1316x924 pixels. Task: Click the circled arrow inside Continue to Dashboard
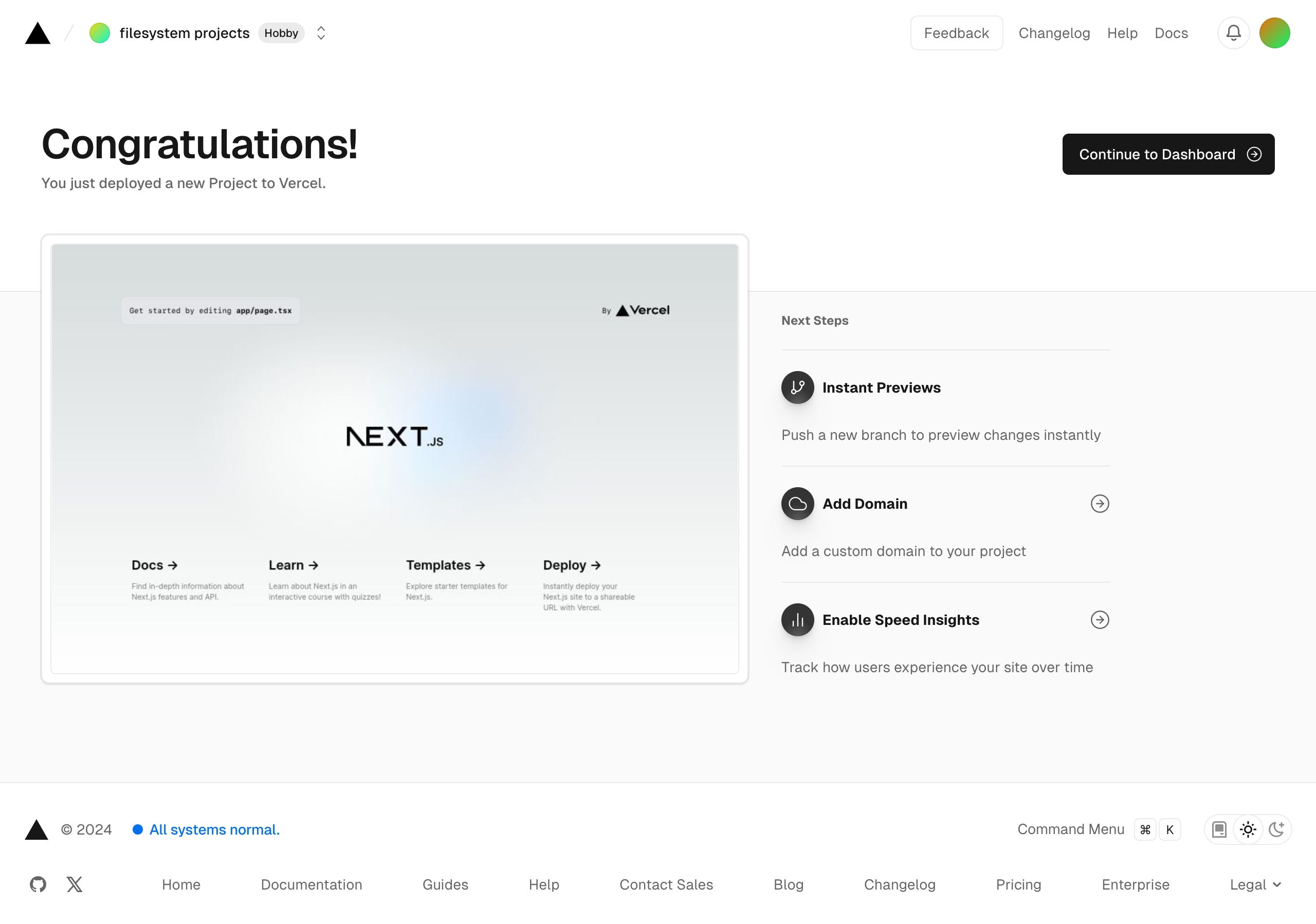(x=1254, y=154)
